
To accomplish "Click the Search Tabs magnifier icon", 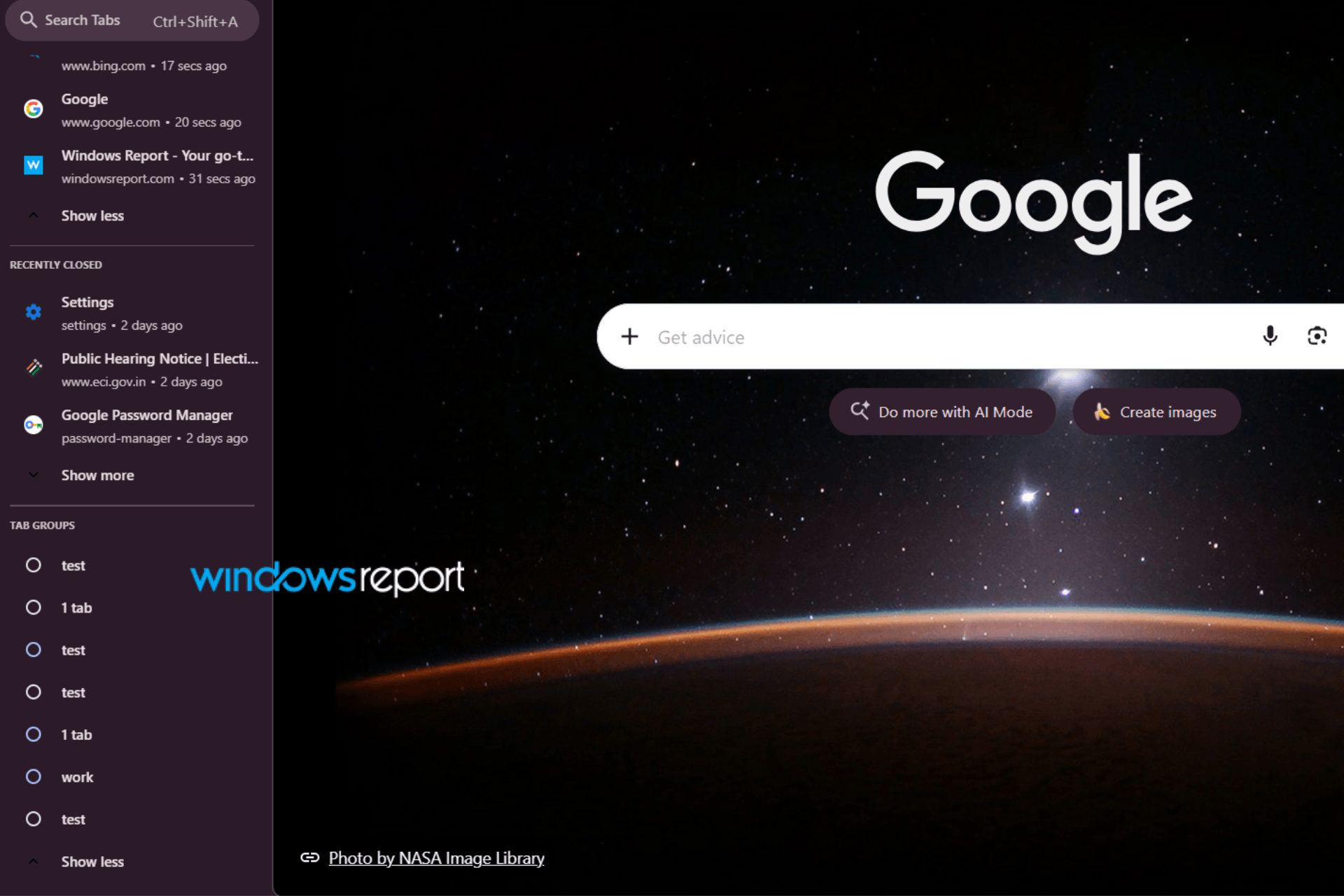I will coord(28,20).
